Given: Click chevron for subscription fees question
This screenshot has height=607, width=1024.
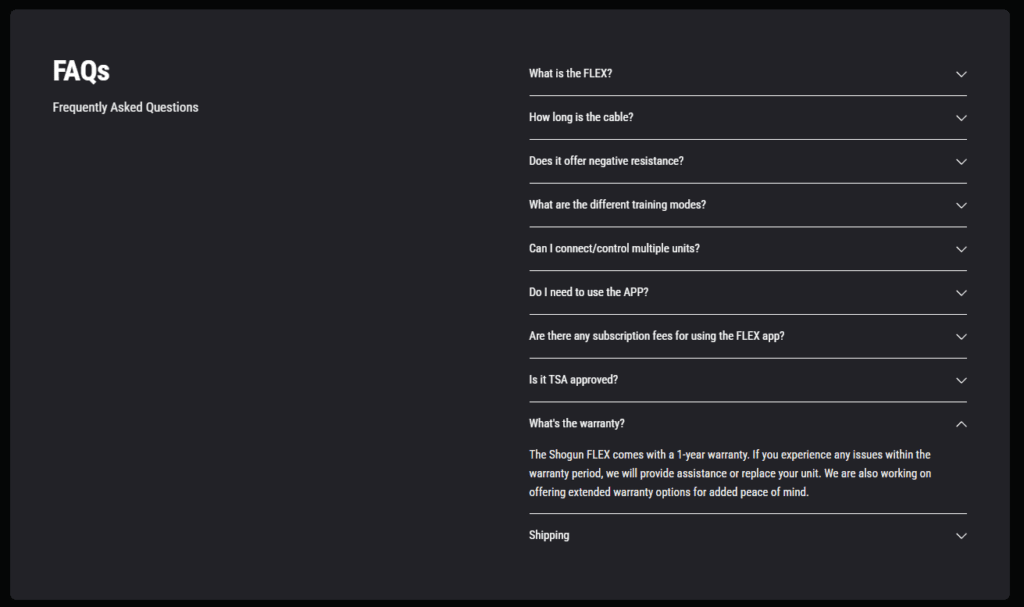Looking at the screenshot, I should (961, 337).
